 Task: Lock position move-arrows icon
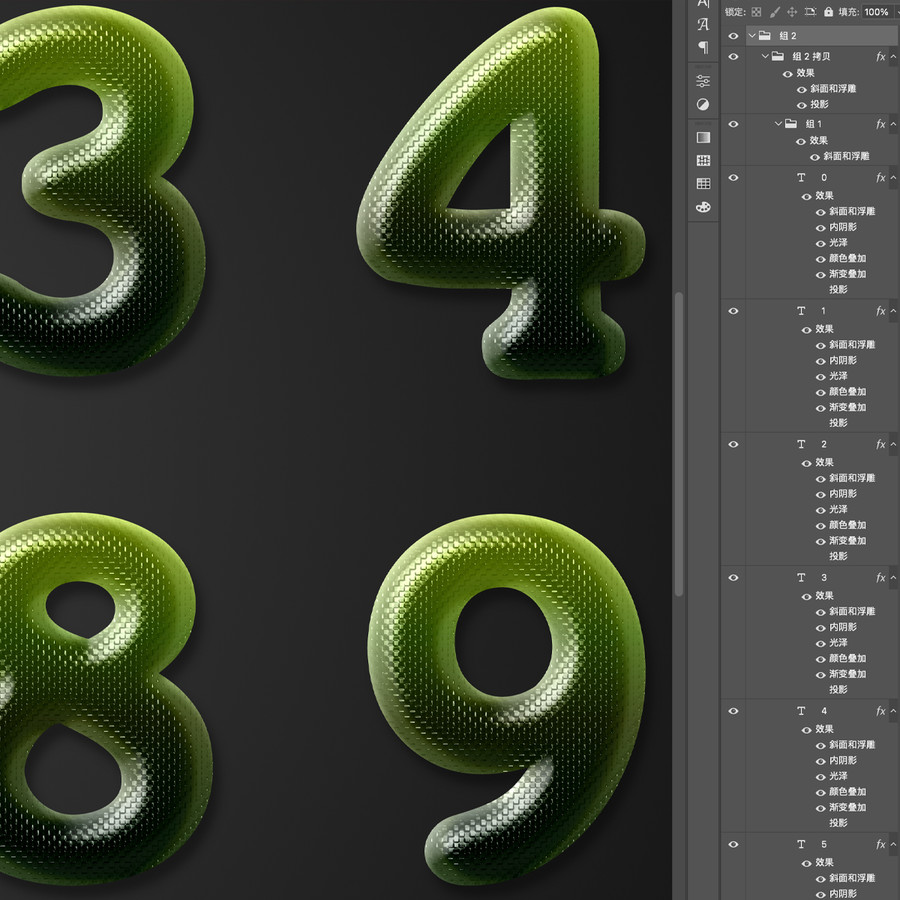tap(792, 12)
